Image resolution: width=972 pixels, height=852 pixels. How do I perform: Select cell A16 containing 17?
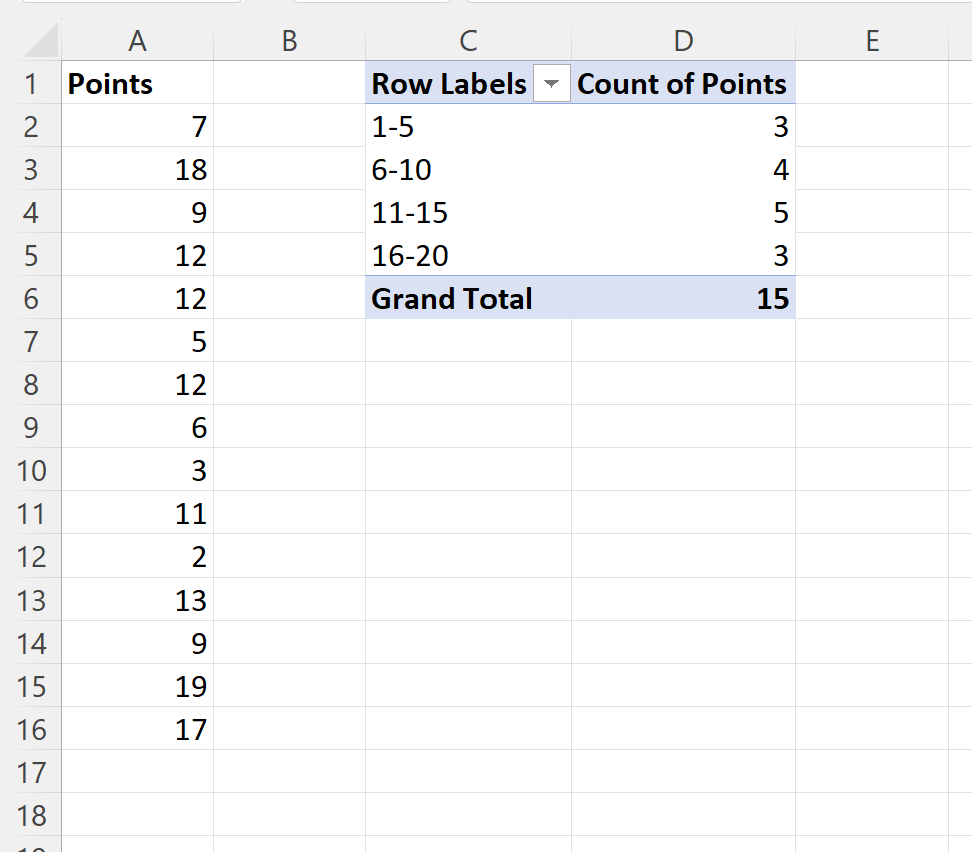click(x=138, y=729)
